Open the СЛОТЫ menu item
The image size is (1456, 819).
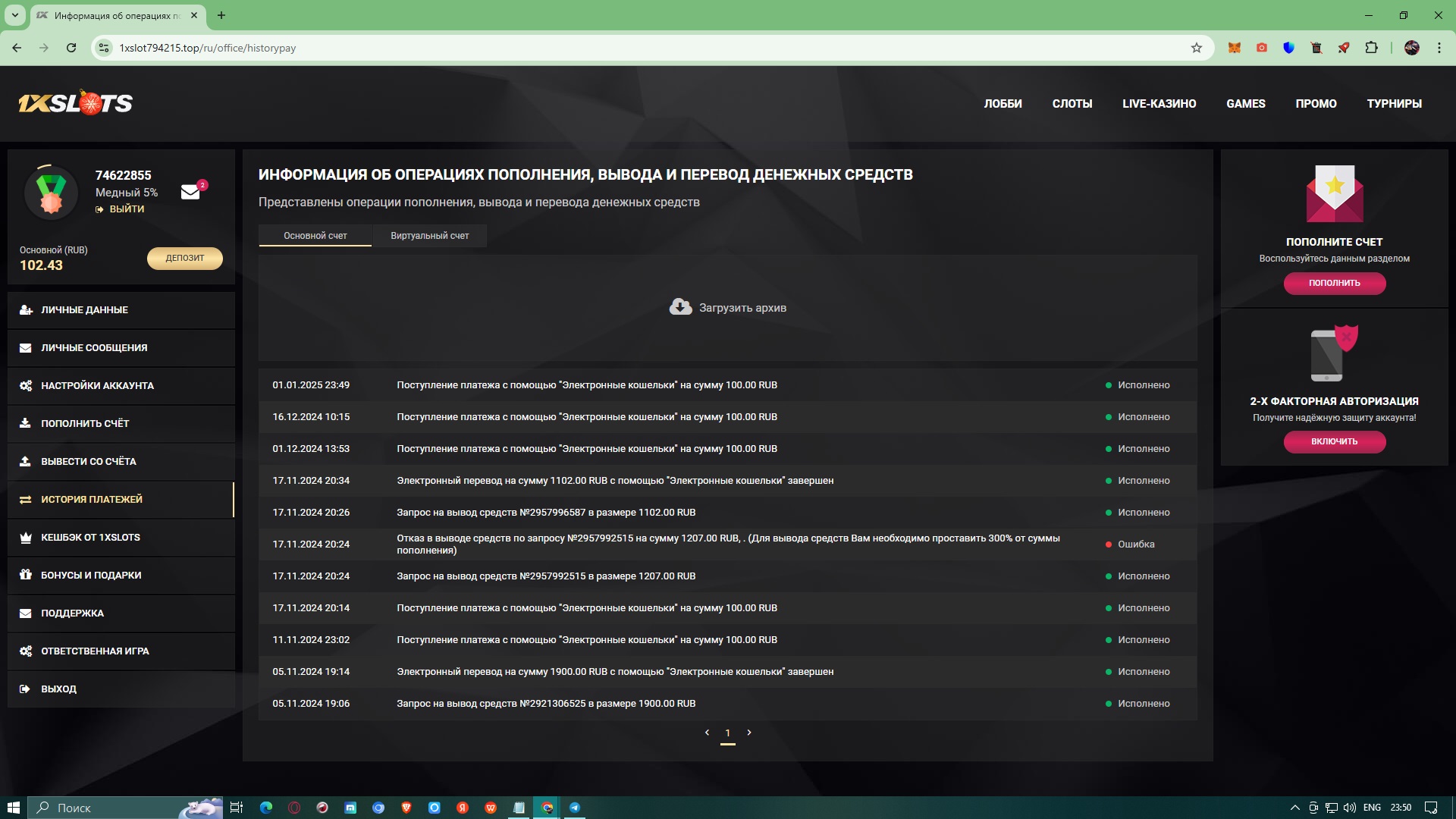[x=1072, y=104]
